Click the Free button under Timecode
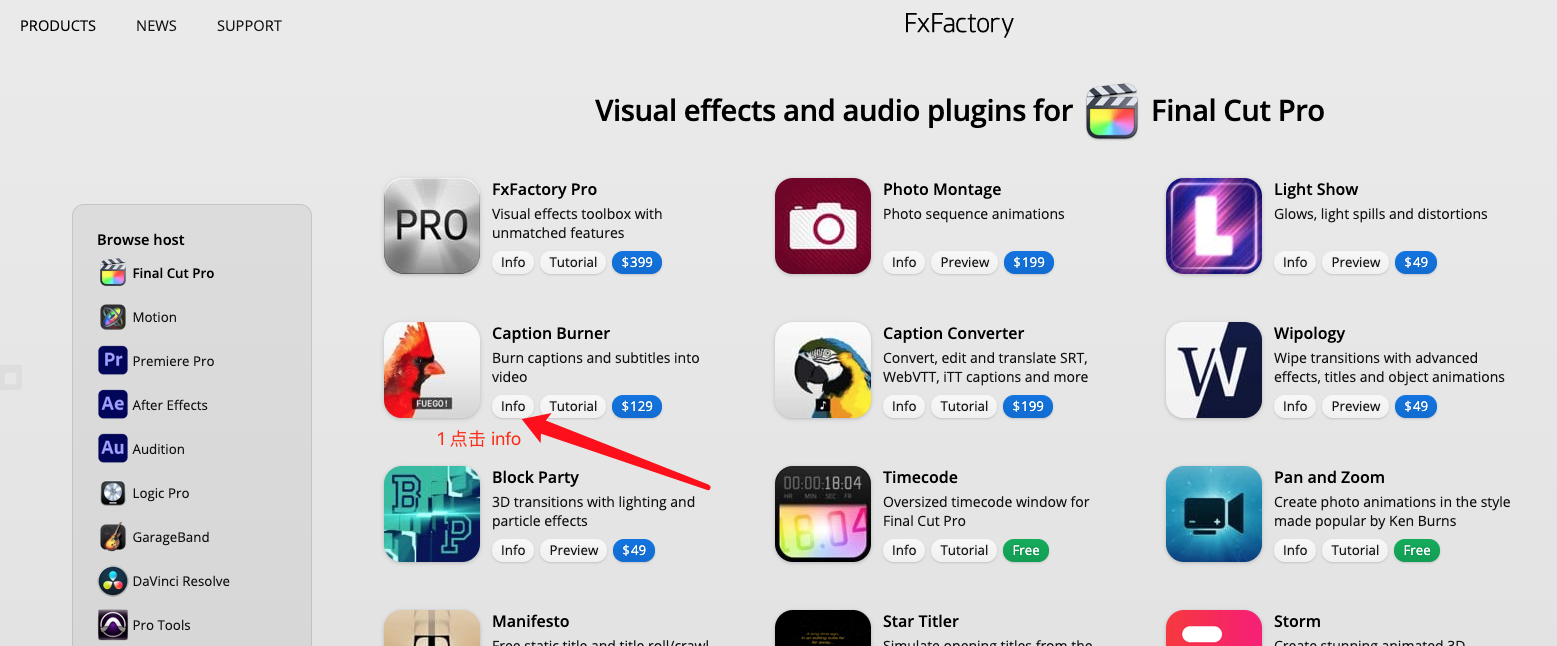 pyautogui.click(x=1026, y=550)
